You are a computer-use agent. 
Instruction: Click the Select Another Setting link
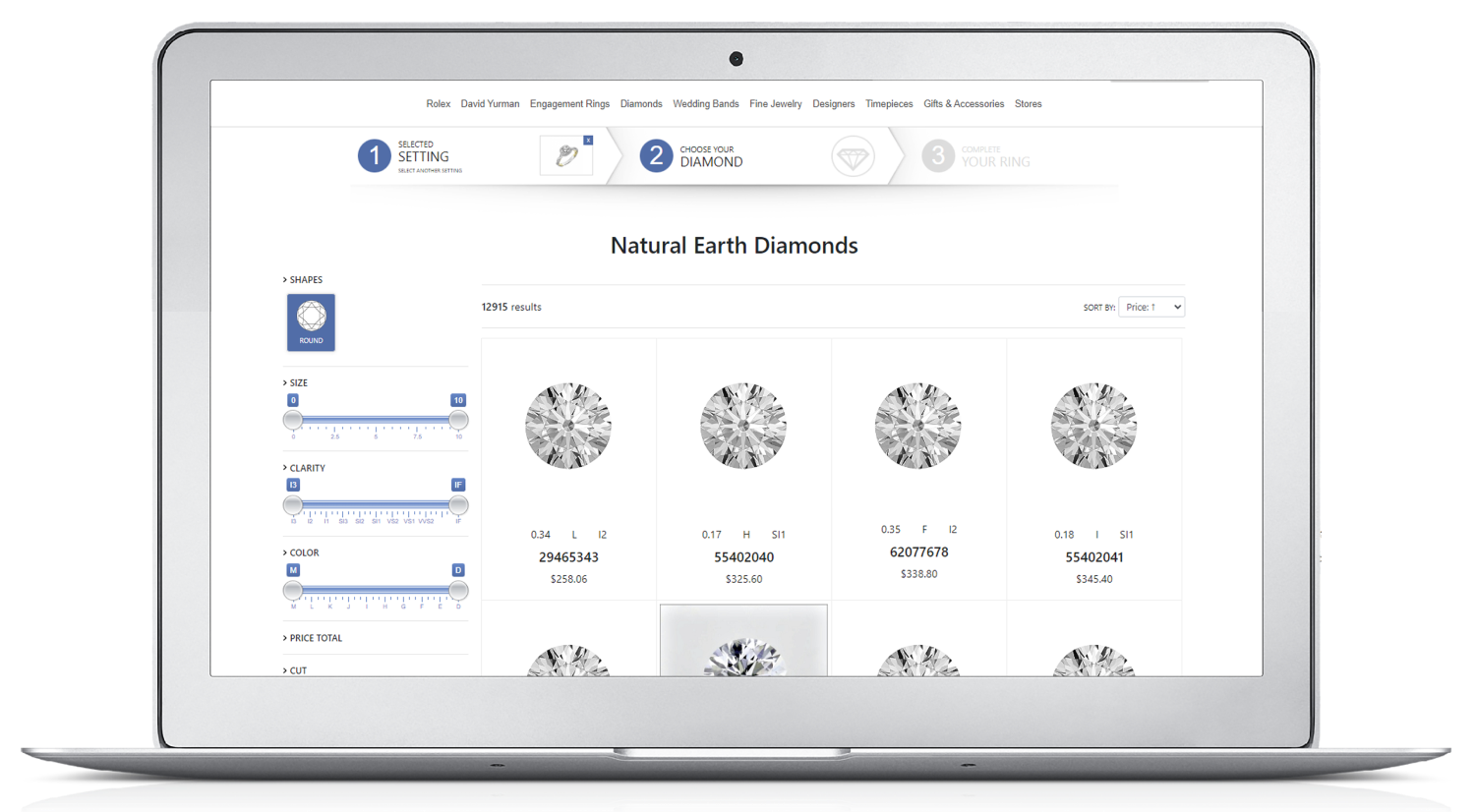click(430, 171)
